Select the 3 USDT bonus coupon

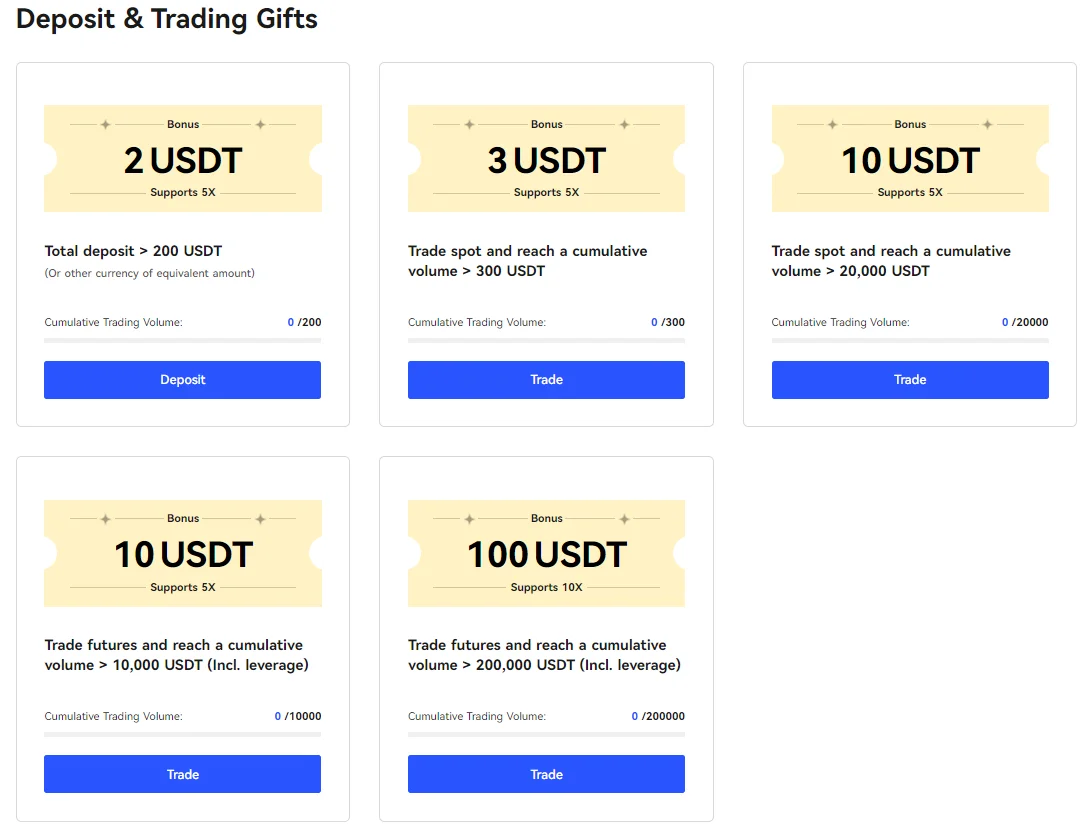pyautogui.click(x=546, y=158)
